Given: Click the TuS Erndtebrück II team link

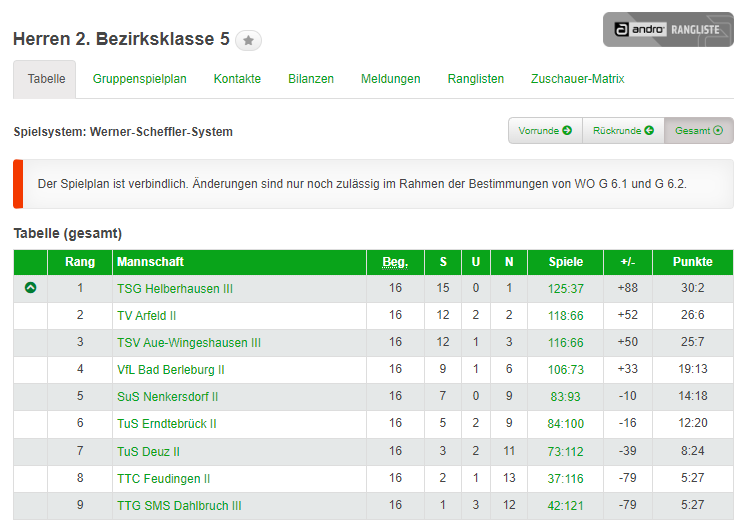Looking at the screenshot, I should pyautogui.click(x=167, y=424).
